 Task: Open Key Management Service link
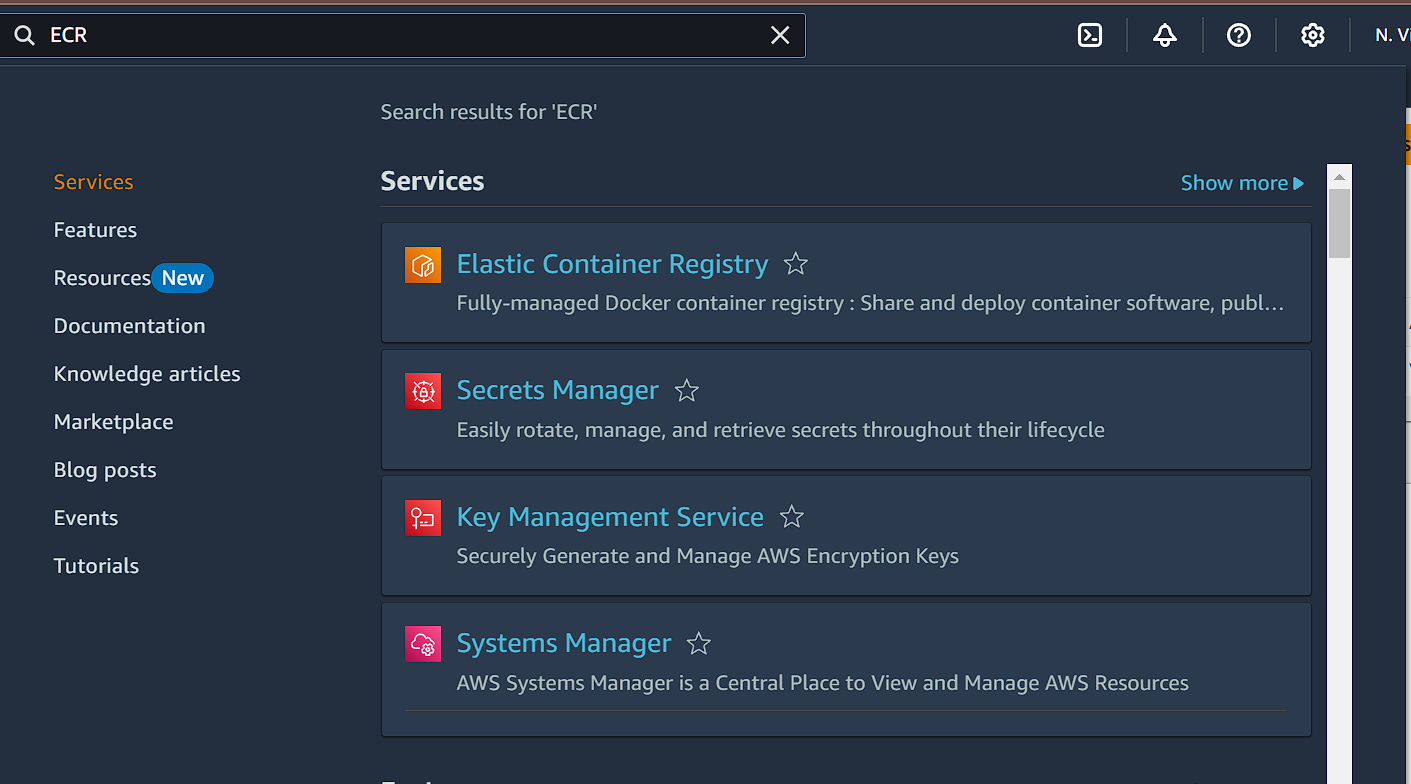pos(610,517)
